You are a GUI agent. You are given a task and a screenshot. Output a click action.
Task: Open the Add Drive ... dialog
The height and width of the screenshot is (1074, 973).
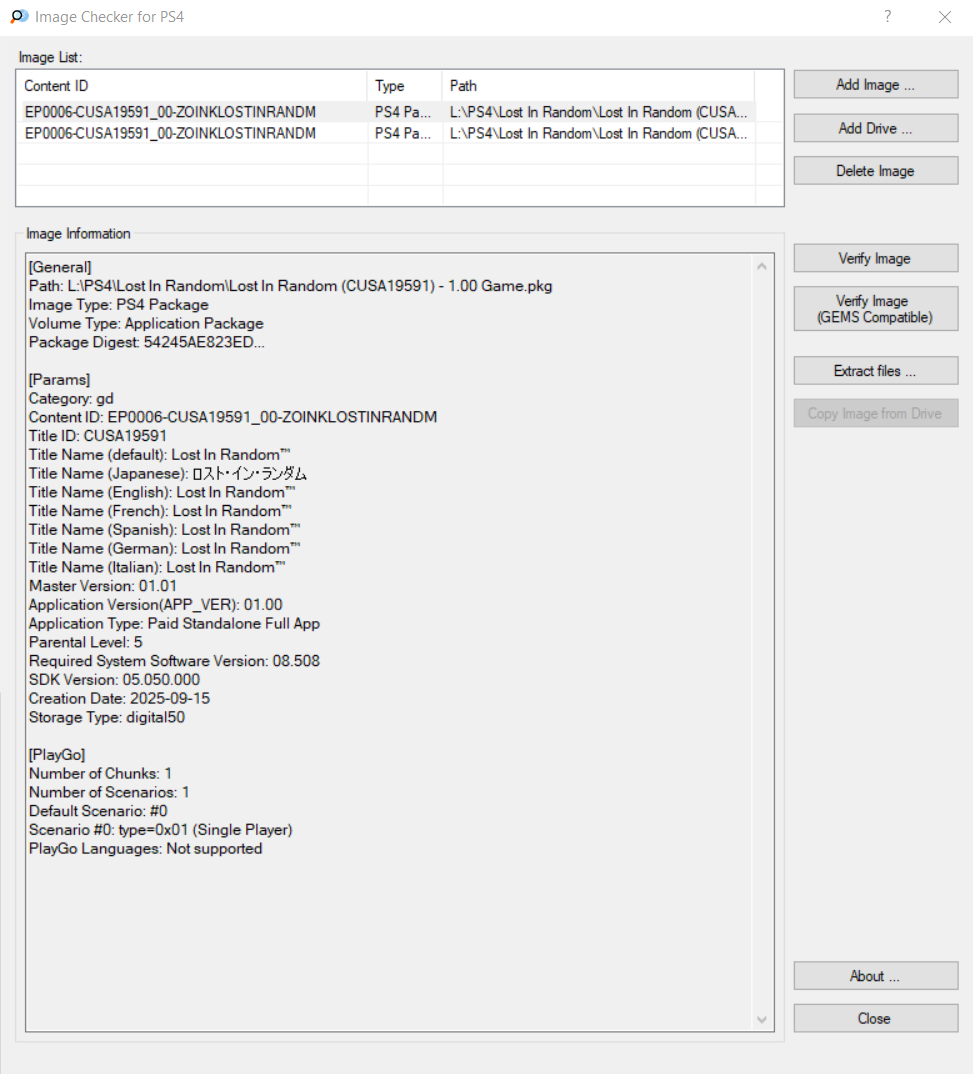coord(876,128)
